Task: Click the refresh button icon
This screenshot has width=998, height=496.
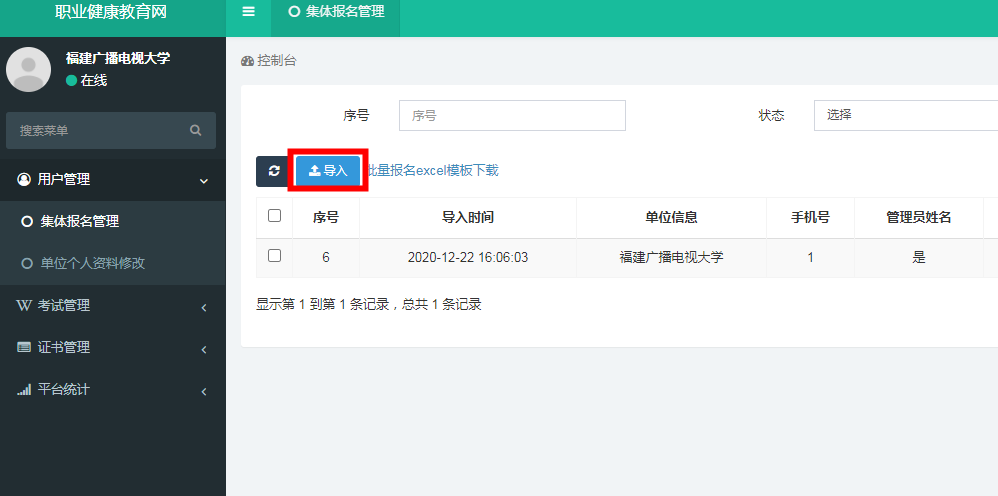Action: (x=273, y=171)
